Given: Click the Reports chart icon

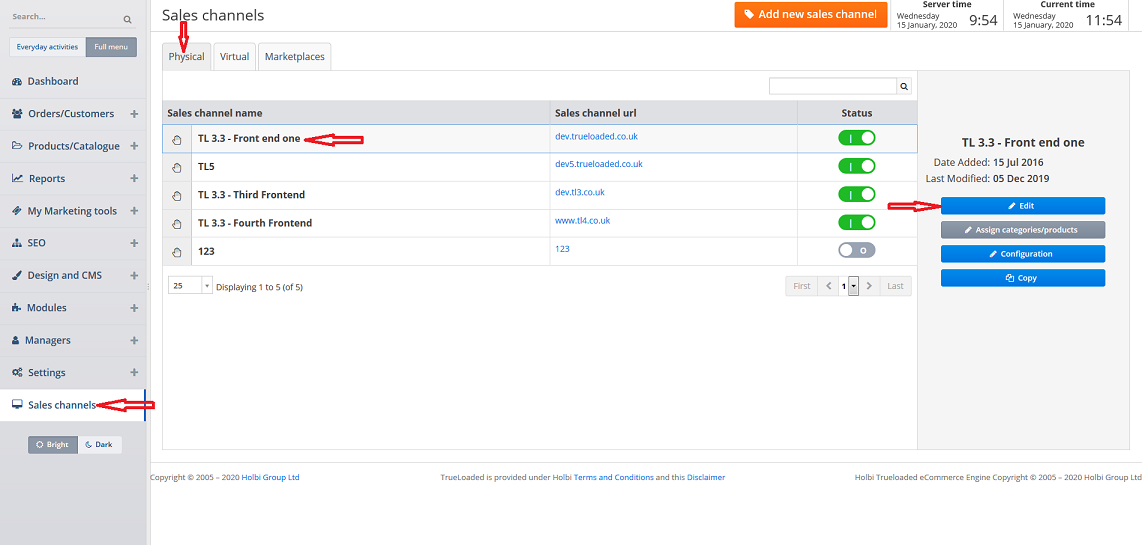Looking at the screenshot, I should (x=17, y=178).
